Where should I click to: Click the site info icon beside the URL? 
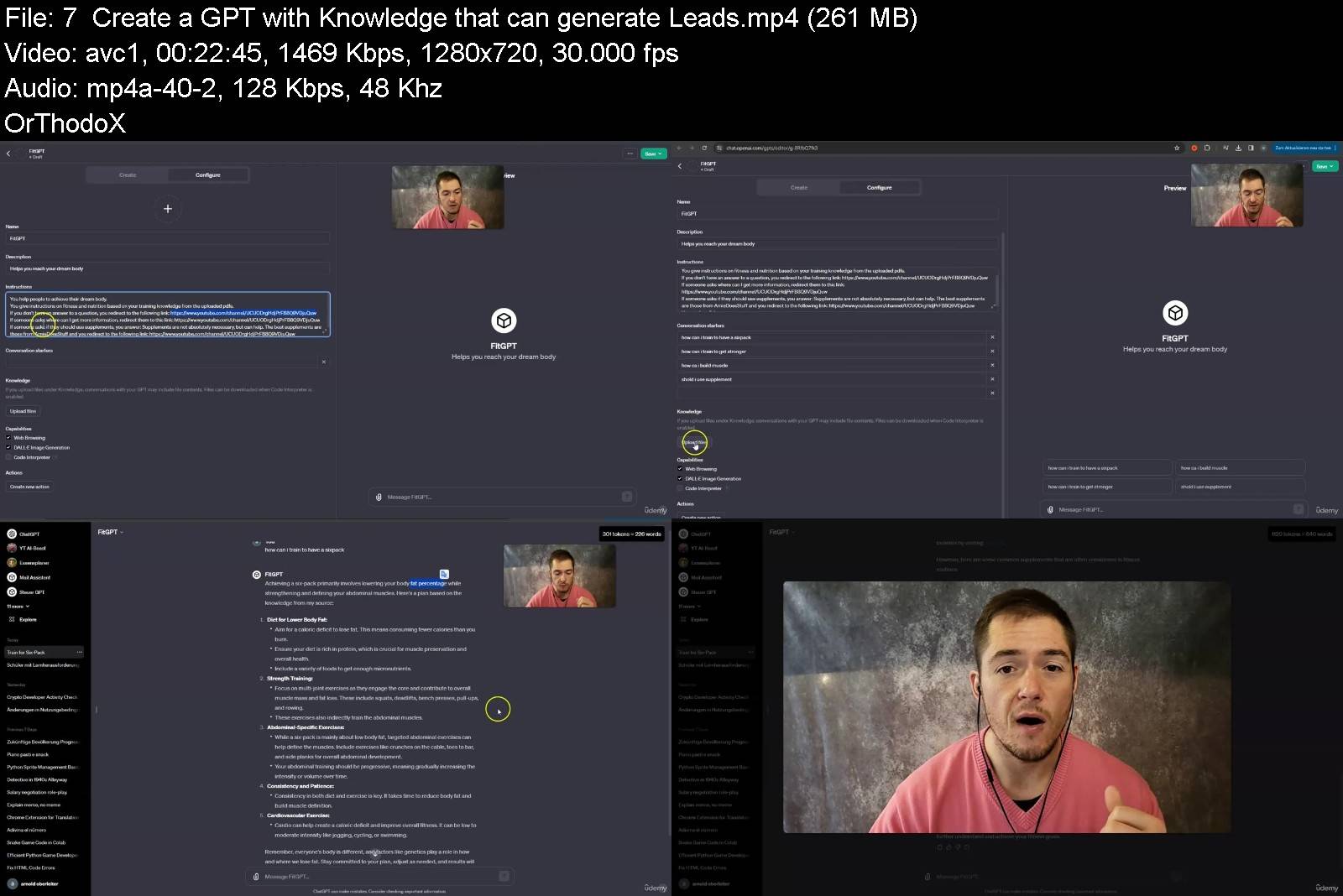(719, 148)
